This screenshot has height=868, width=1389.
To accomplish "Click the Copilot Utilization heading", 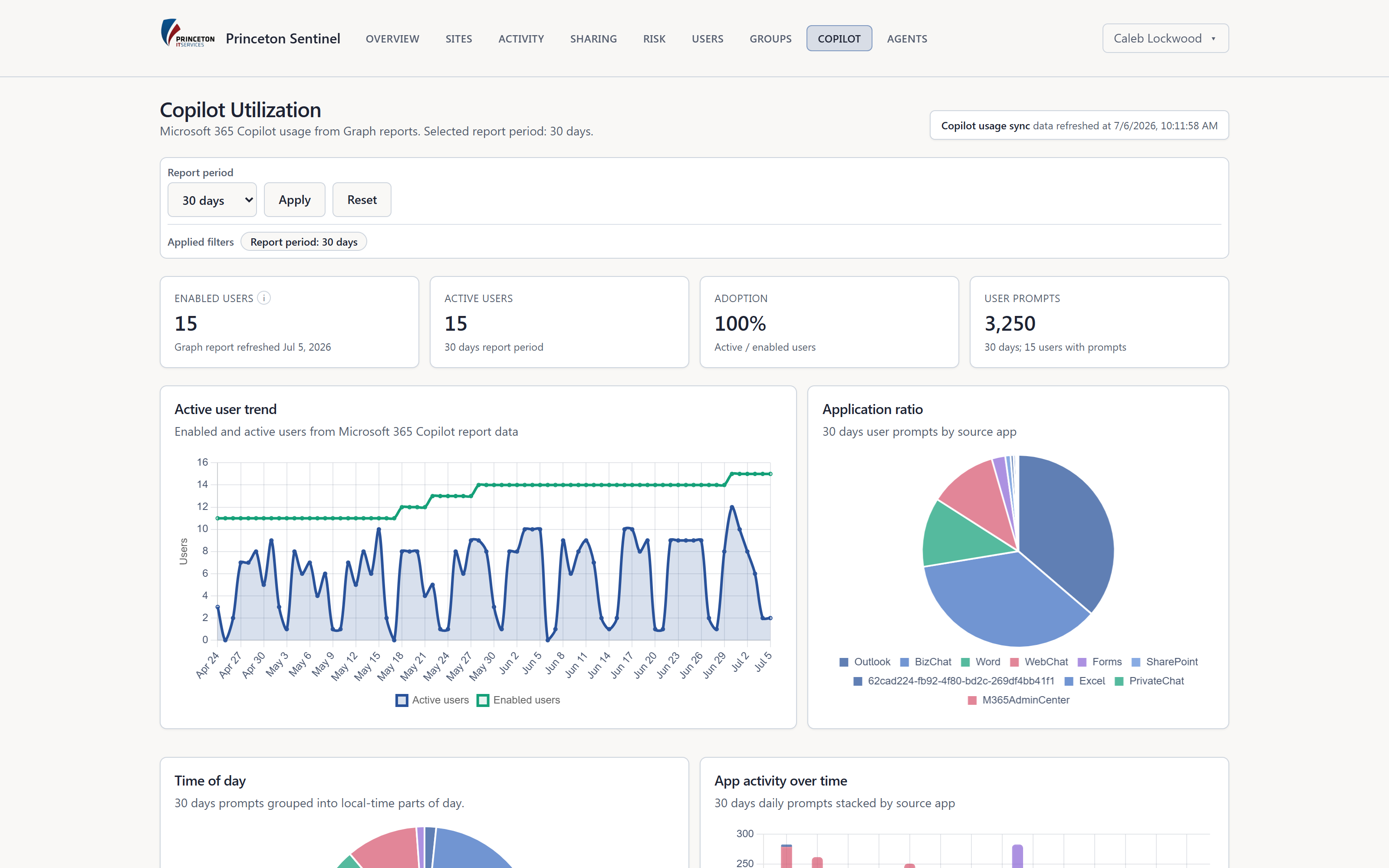I will point(240,110).
